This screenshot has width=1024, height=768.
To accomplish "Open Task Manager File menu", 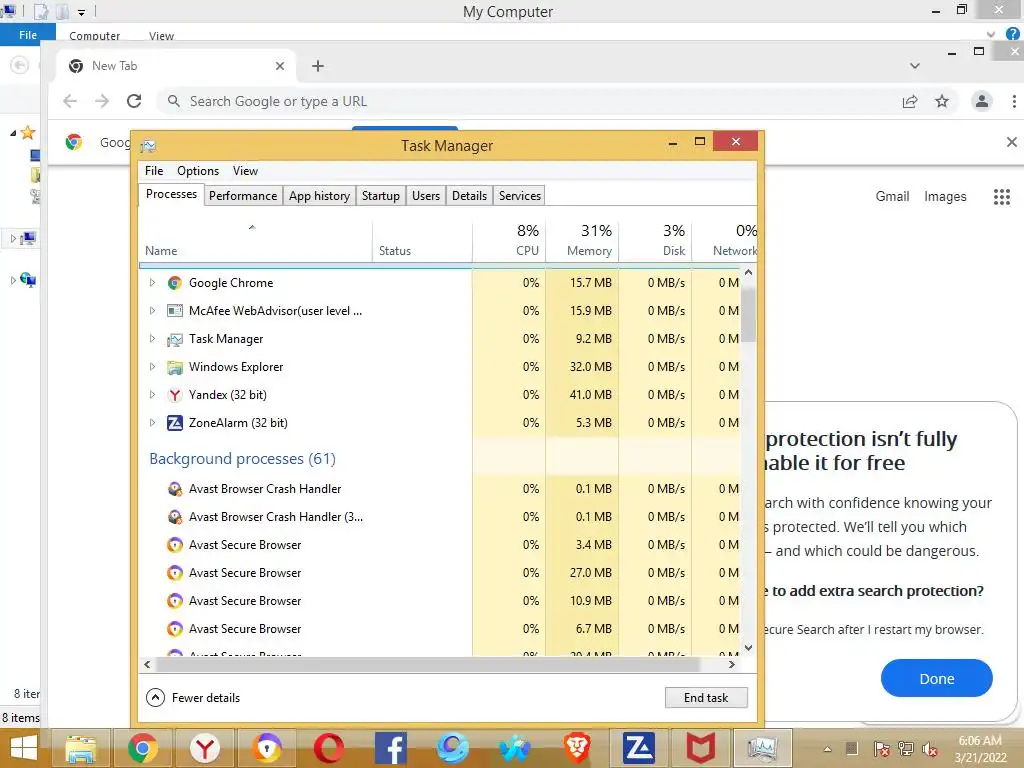I will tap(154, 171).
